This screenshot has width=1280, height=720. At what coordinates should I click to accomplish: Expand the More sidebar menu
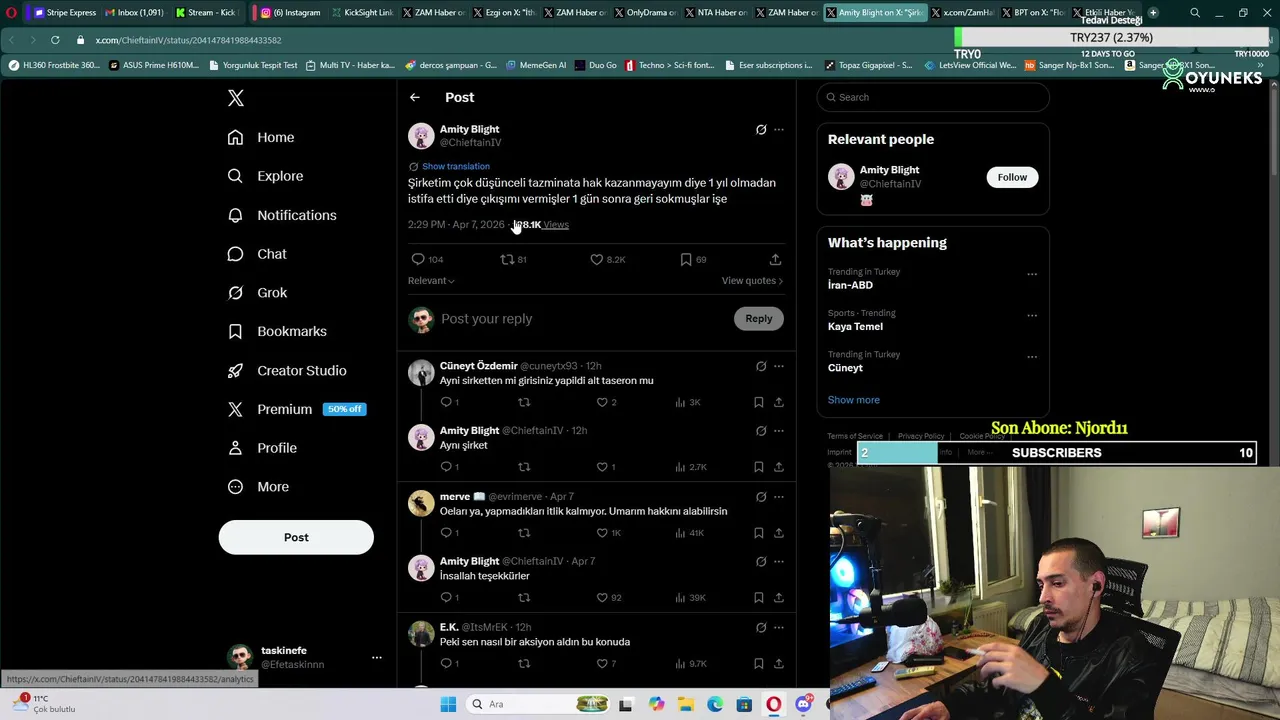(258, 487)
